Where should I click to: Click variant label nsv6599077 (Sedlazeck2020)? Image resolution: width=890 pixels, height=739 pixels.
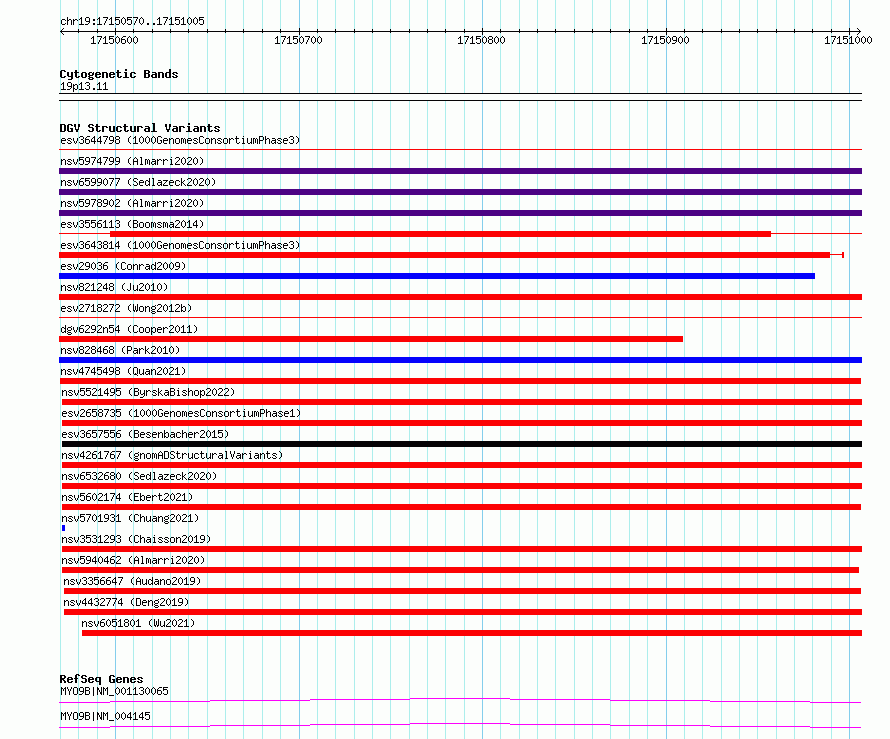pos(138,182)
